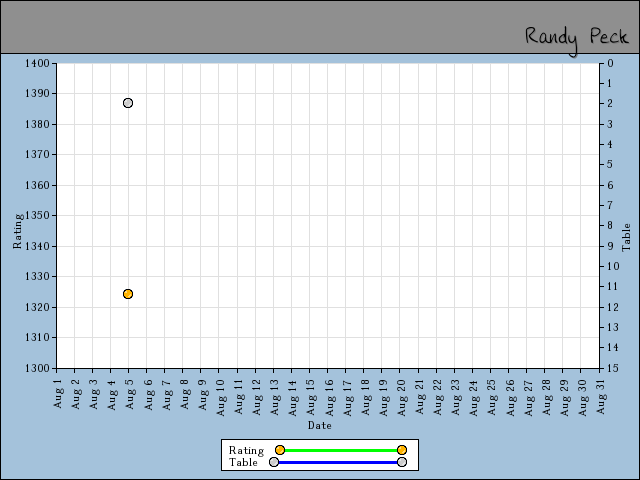This screenshot has width=640, height=480.
Task: Click the blue Table legend line
Action: [338, 462]
